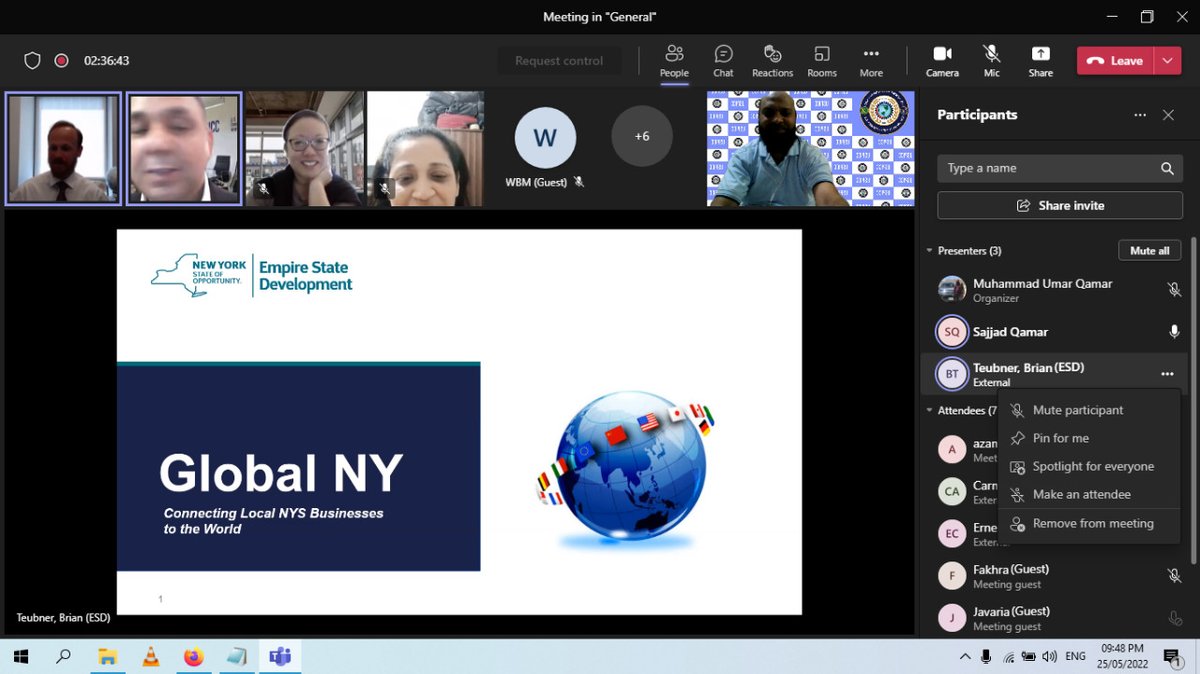
Task: Focus the Type a name search field
Action: [1060, 168]
